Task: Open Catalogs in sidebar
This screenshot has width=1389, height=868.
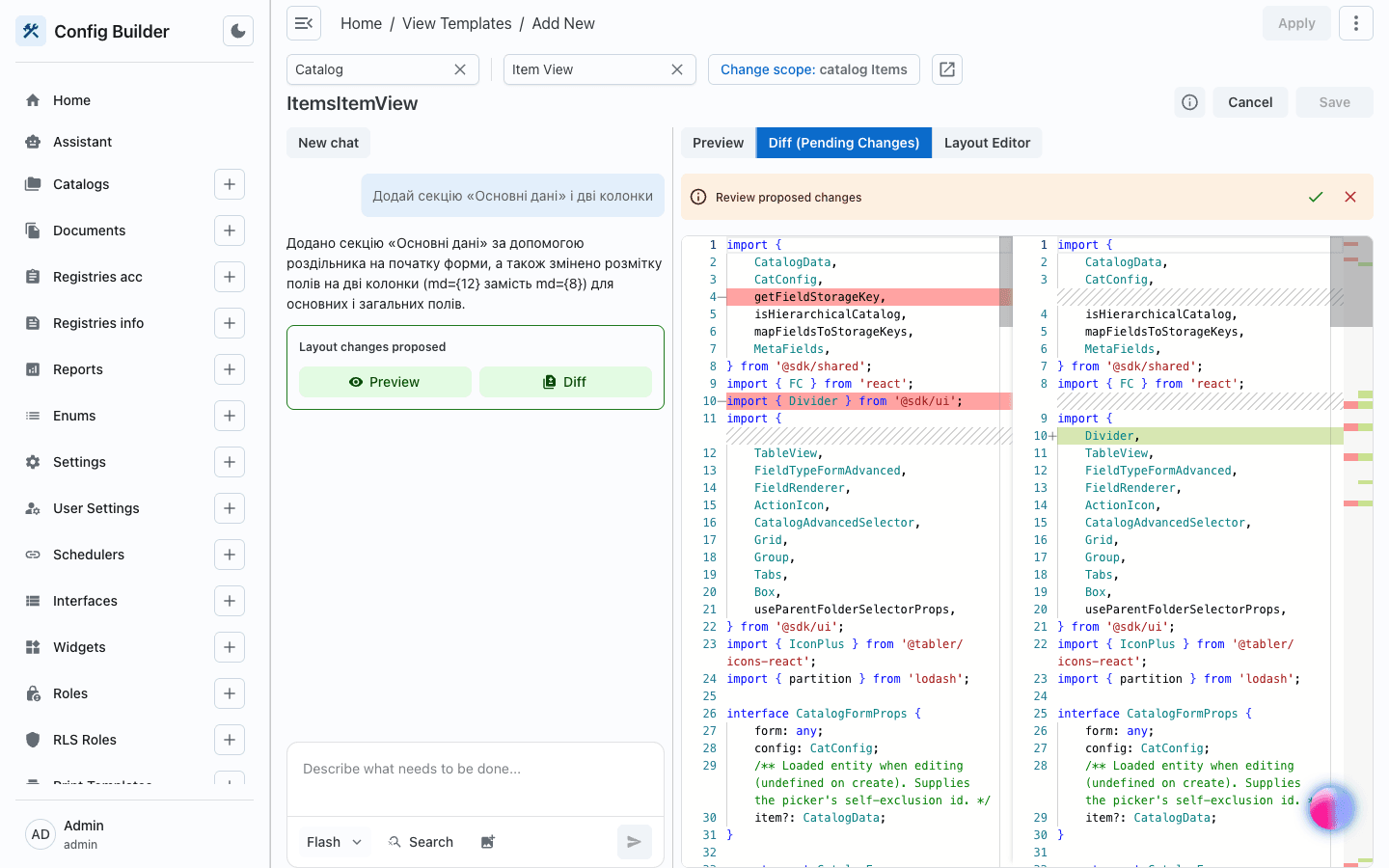Action: pos(81,184)
